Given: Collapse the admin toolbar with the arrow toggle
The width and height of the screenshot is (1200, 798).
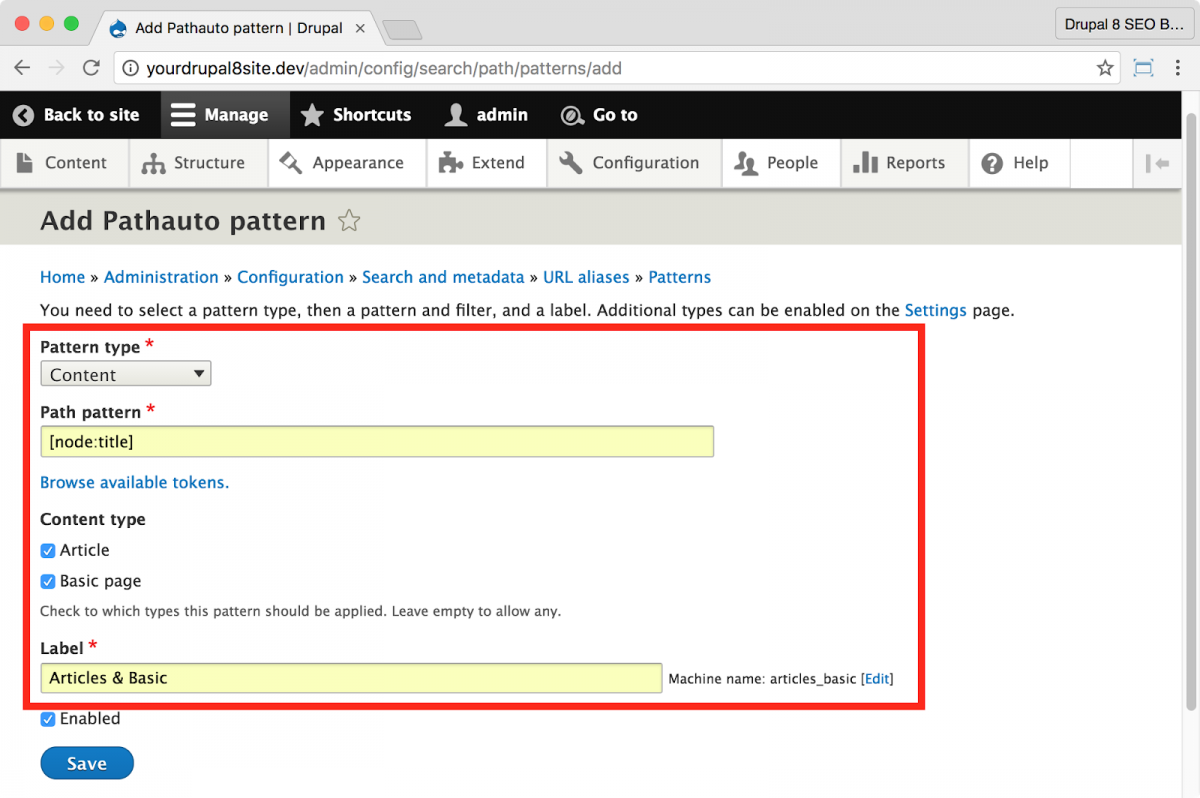Looking at the screenshot, I should [1157, 162].
